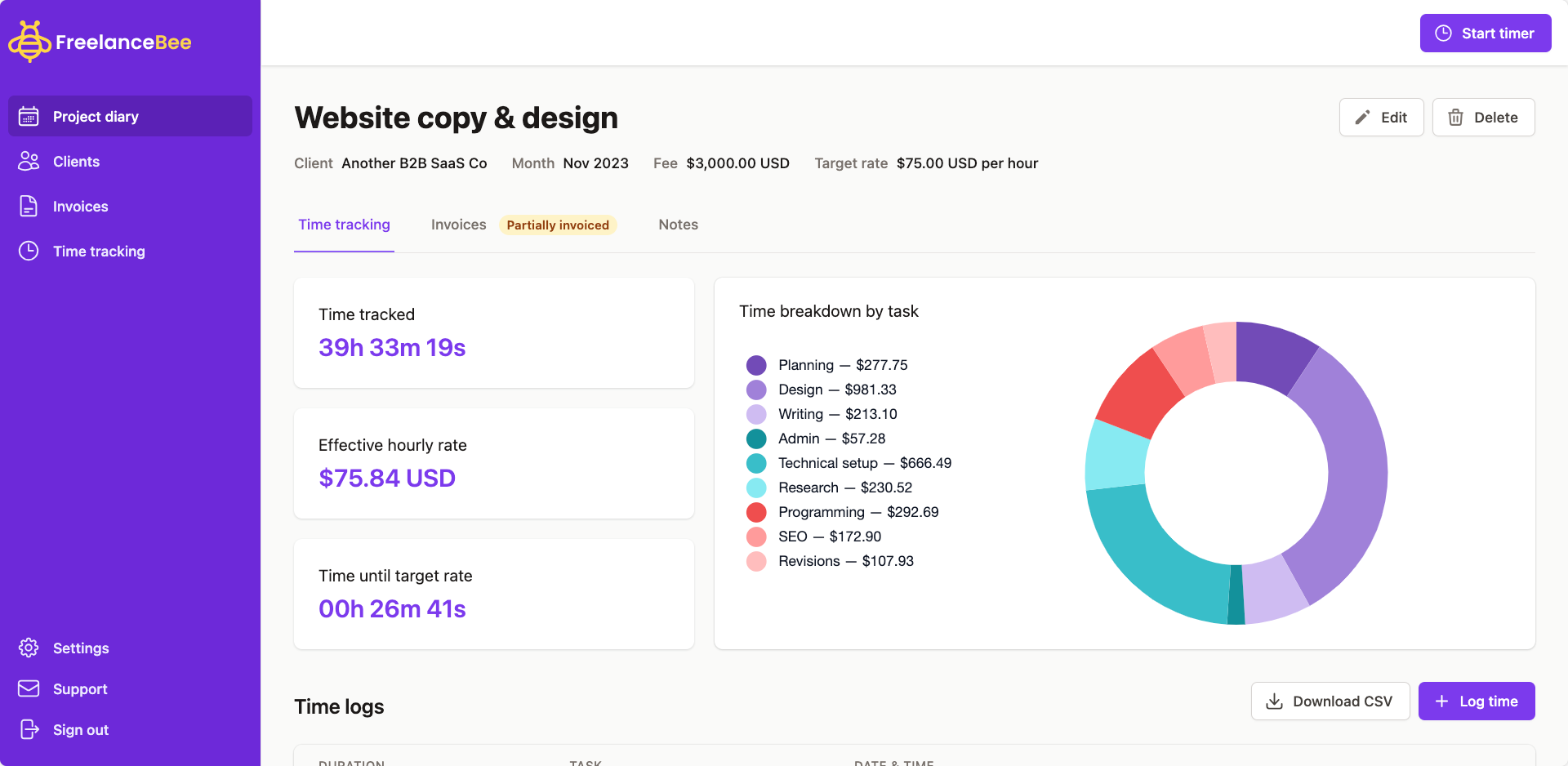
Task: Click the Invoices document icon
Action: click(x=29, y=207)
